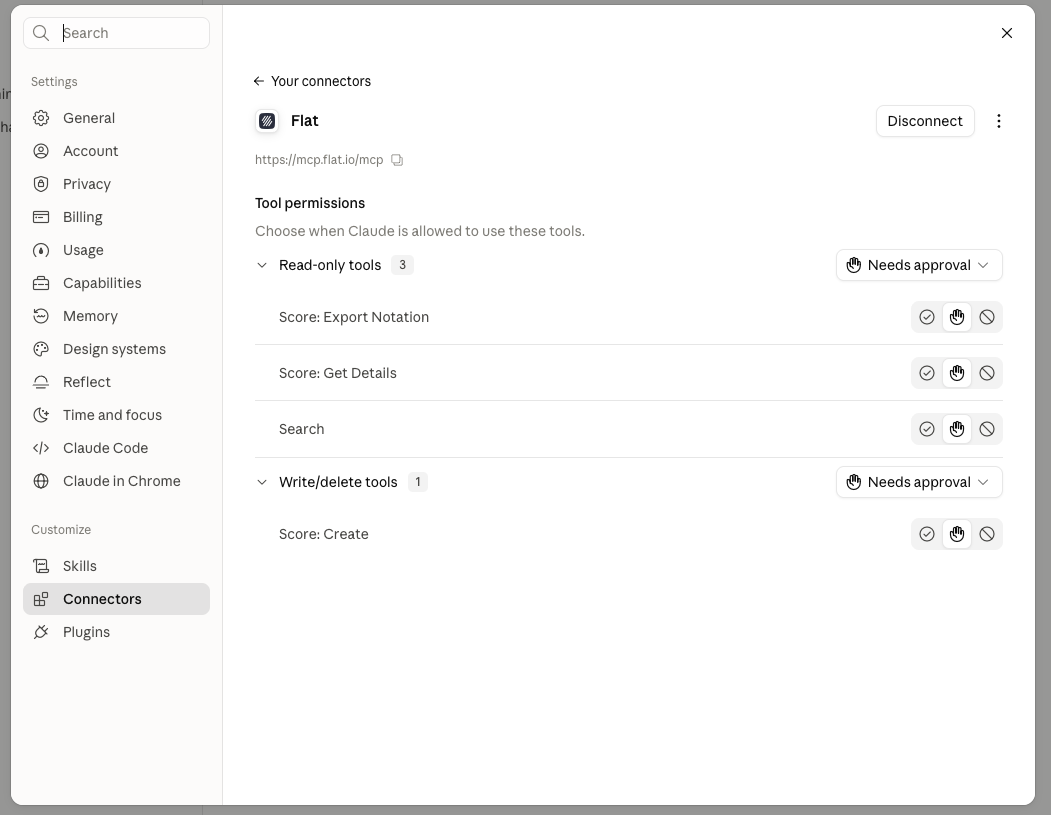Screen dimensions: 1051x815
Task: Set Score: Get Details to needs approval
Action: coord(957,373)
